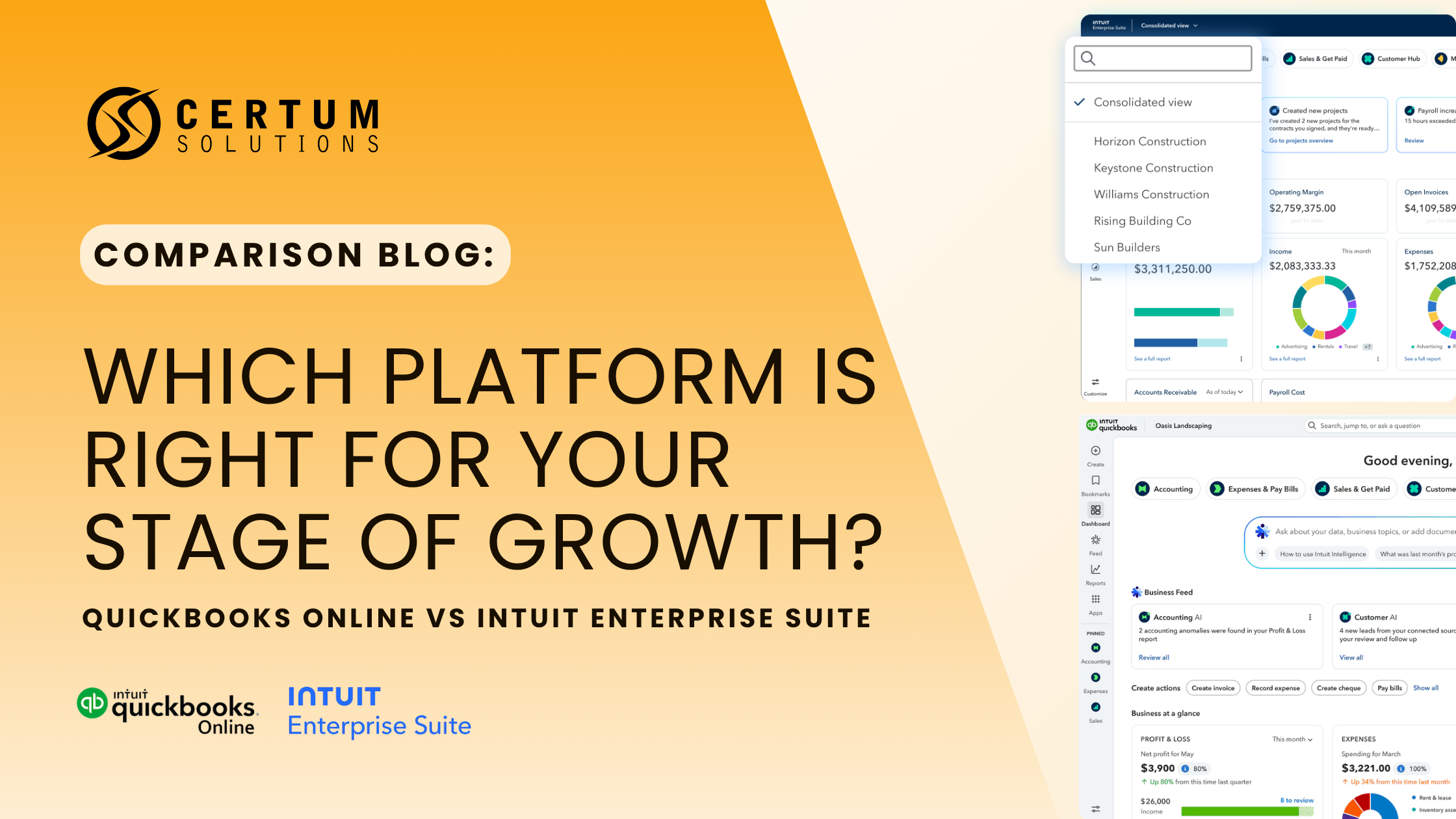1456x819 pixels.
Task: Open Bookmarks in the QuickBooks sidebar
Action: pos(1095,480)
